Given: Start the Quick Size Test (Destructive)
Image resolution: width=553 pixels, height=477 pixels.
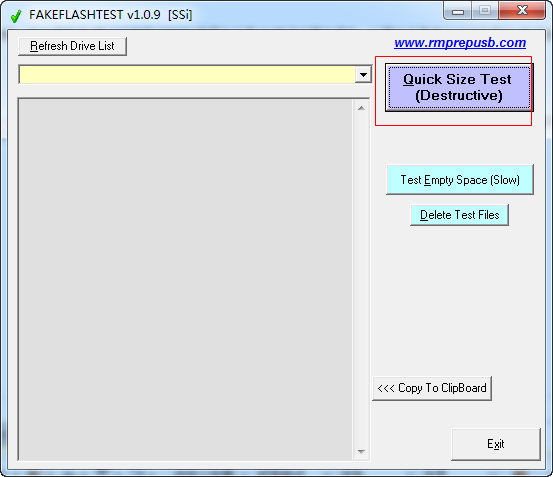Looking at the screenshot, I should [x=459, y=87].
